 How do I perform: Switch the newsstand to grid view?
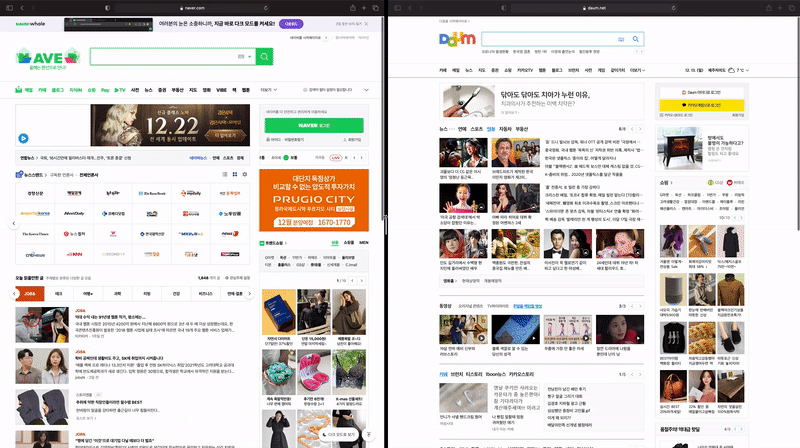[235, 175]
